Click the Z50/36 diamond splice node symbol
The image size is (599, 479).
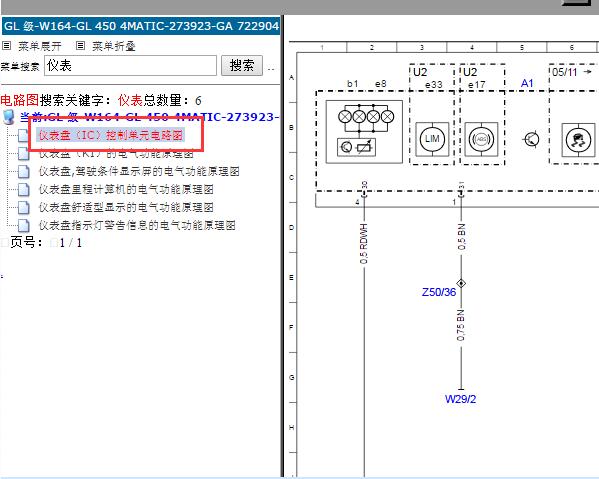click(x=461, y=283)
